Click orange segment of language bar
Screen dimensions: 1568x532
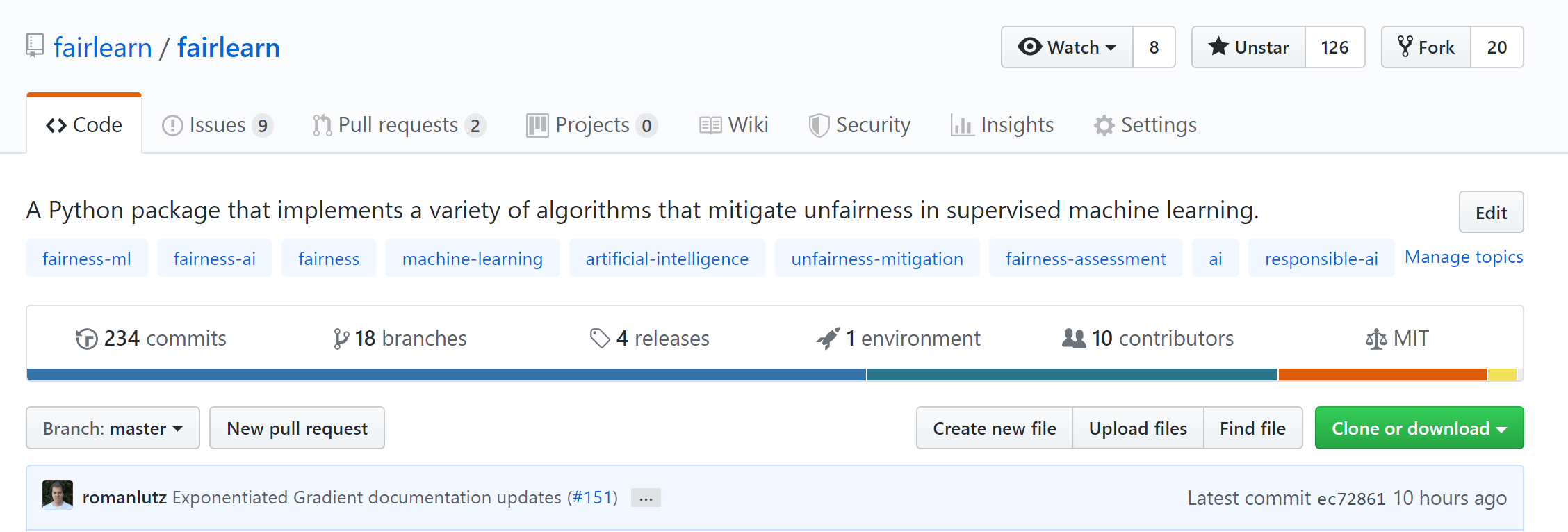click(1382, 375)
